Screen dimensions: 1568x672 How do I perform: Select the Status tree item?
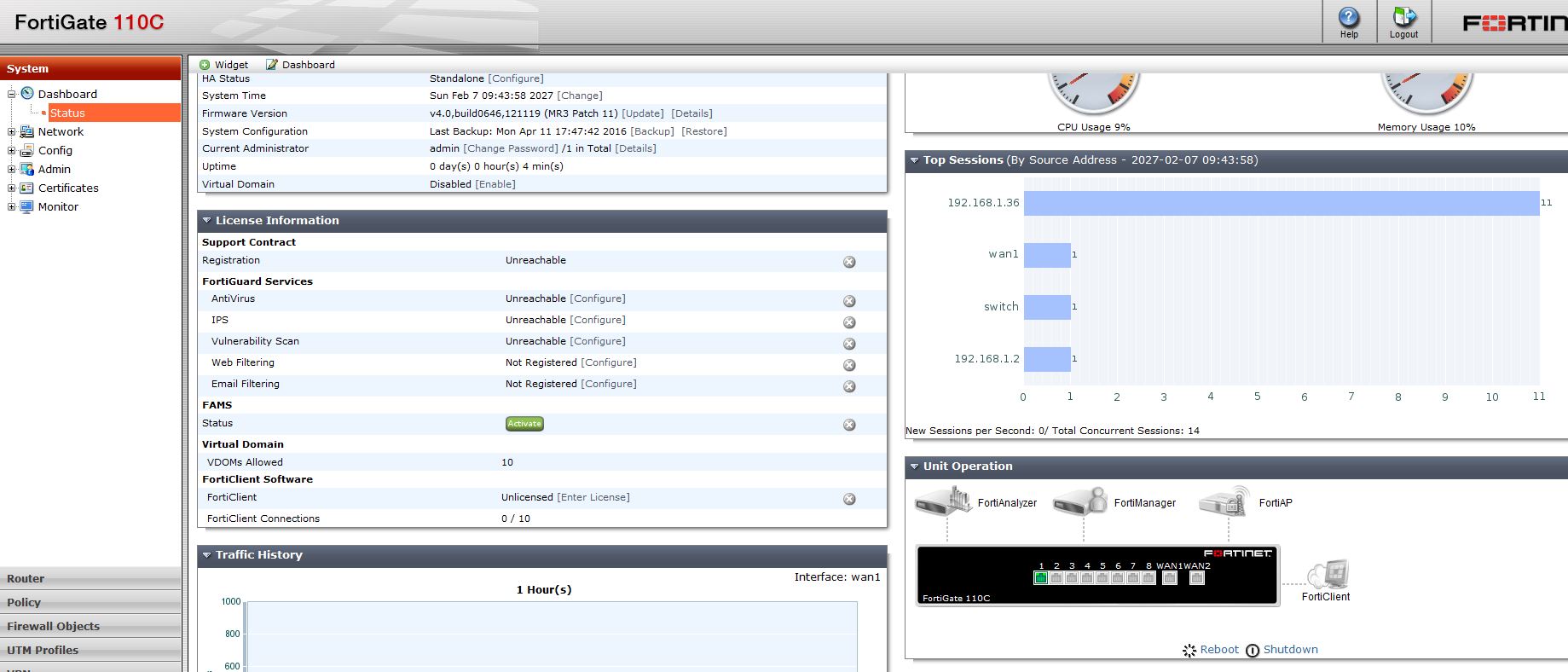pos(67,113)
